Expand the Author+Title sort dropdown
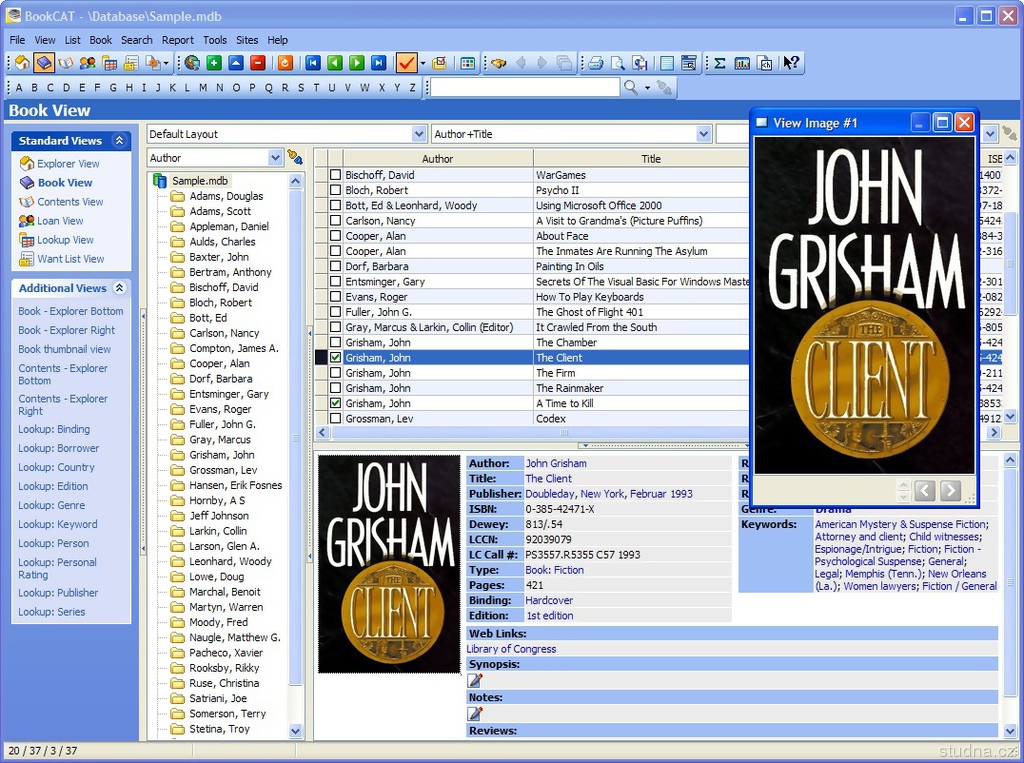 coord(704,134)
